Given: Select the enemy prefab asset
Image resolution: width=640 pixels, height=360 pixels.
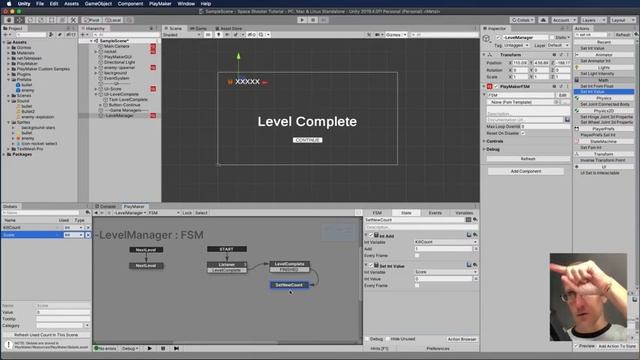Looking at the screenshot, I should point(24,90).
